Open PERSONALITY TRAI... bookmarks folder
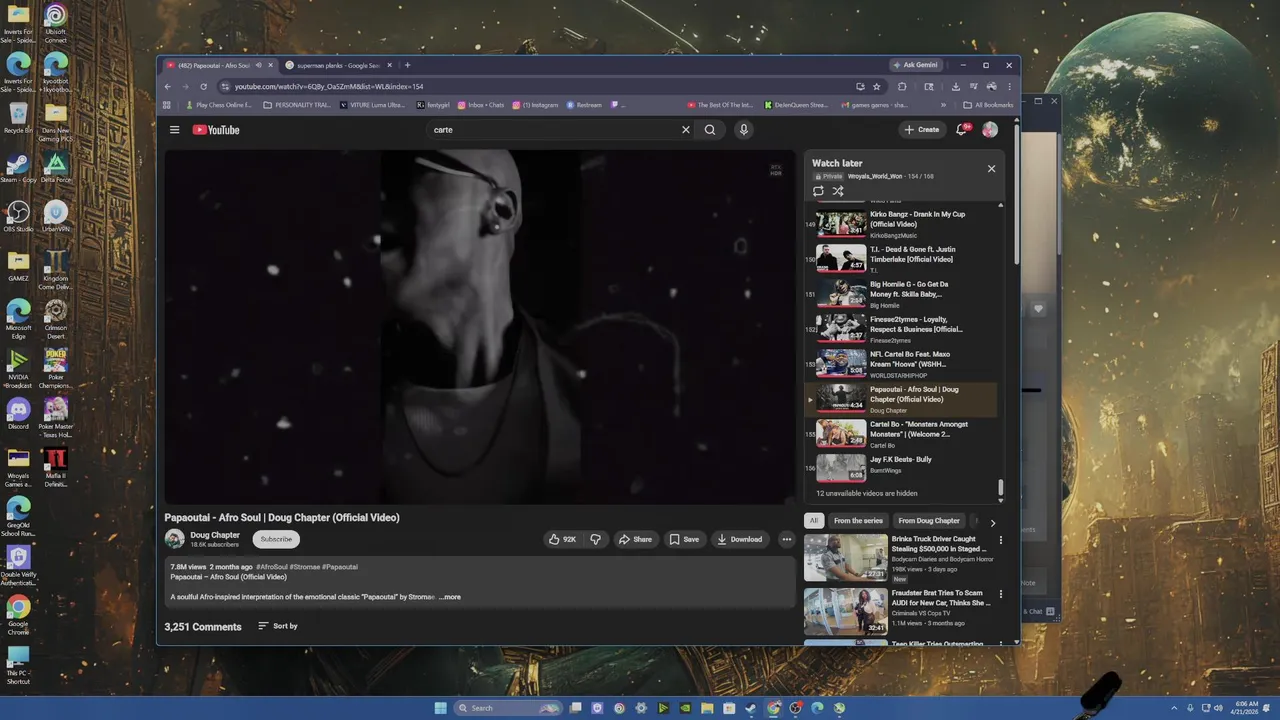 pyautogui.click(x=297, y=105)
